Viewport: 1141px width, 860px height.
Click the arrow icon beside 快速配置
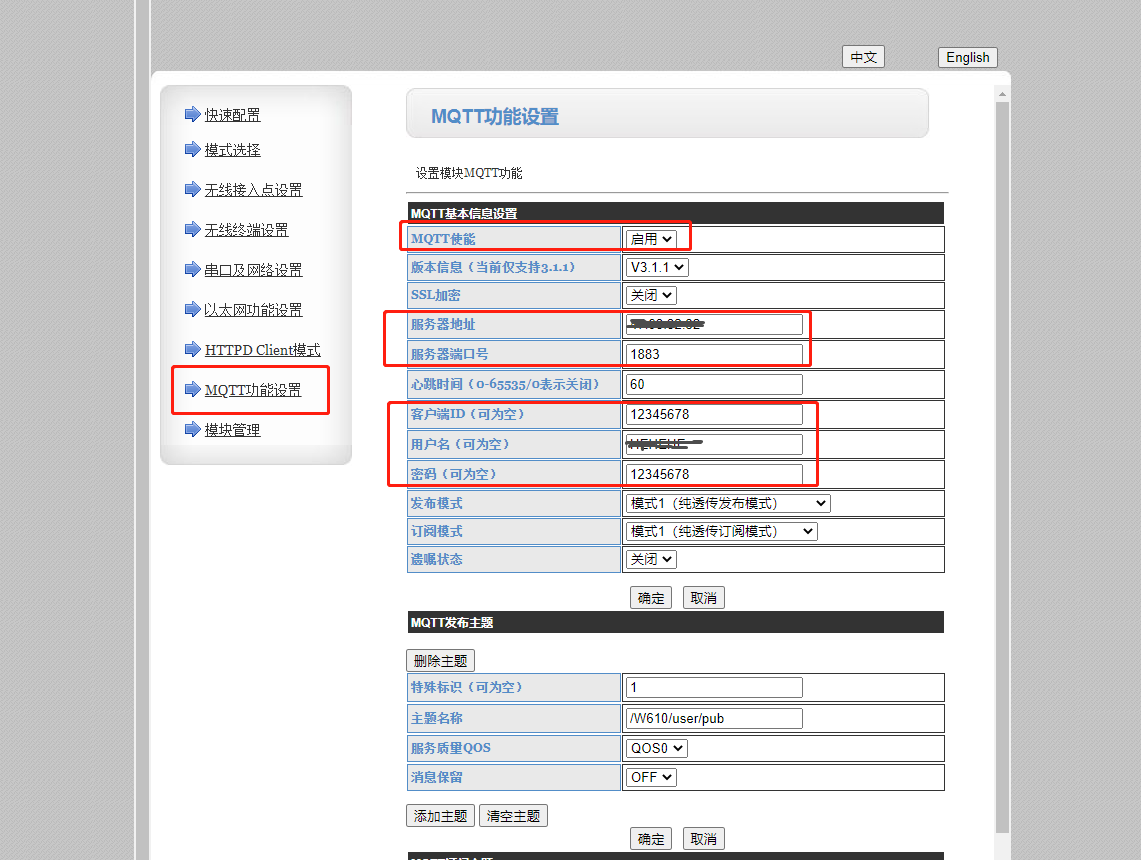pyautogui.click(x=193, y=114)
